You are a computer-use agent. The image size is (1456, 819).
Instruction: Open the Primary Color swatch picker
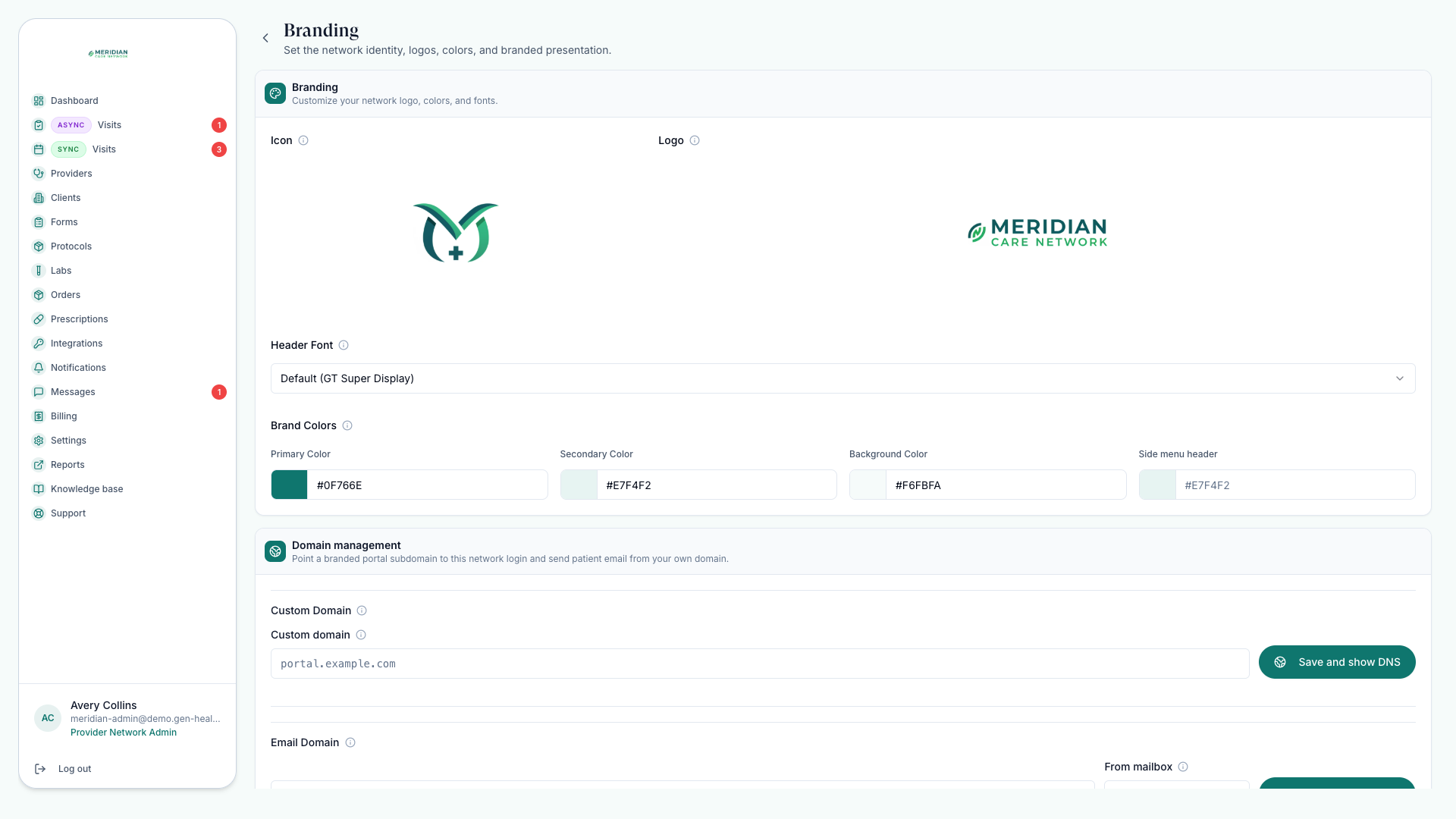(289, 485)
